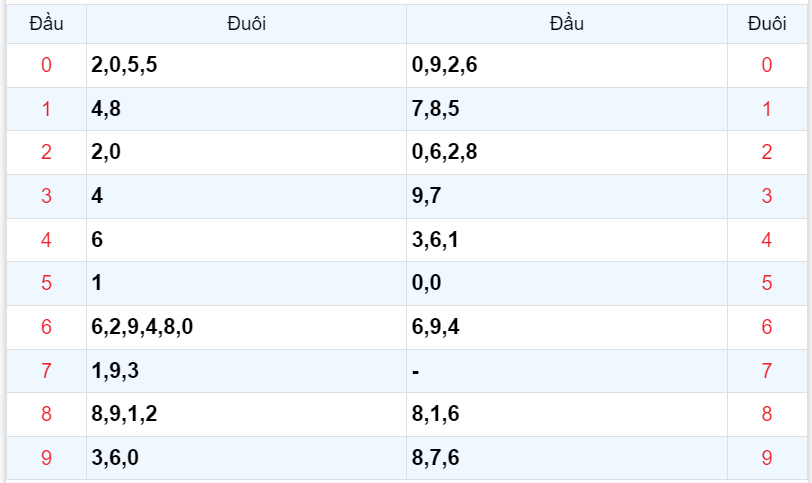812x483 pixels.
Task: Click the "6,9,4" cell
Action: [x=436, y=327]
